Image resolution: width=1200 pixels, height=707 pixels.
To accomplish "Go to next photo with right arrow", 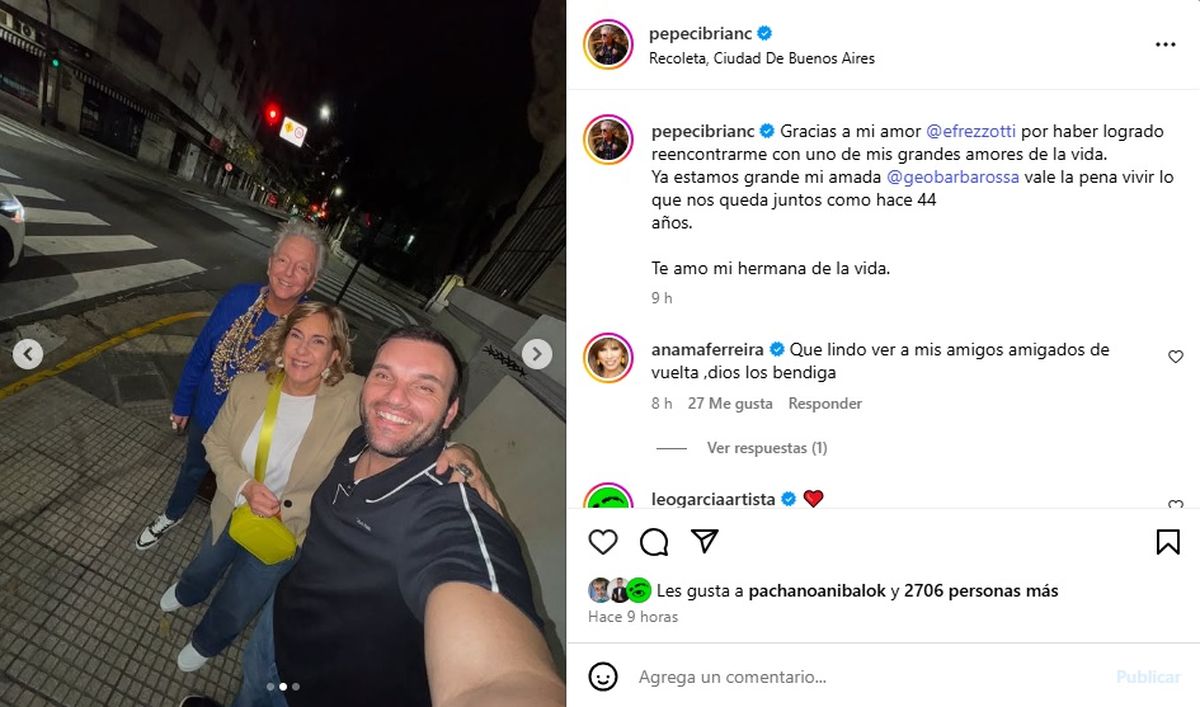I will pos(537,354).
